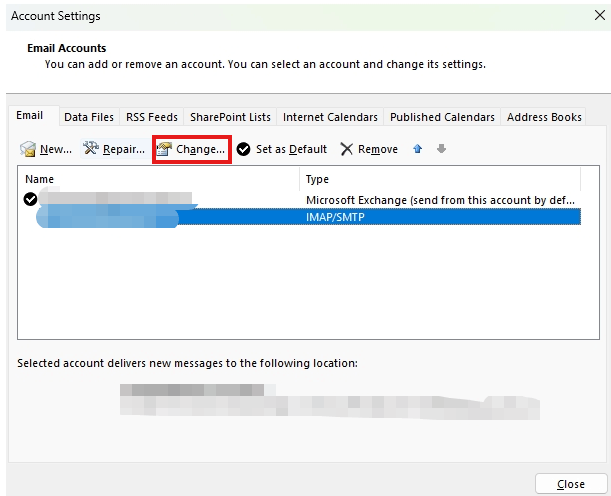
Task: Click the Set as Default checkmark icon
Action: point(244,149)
